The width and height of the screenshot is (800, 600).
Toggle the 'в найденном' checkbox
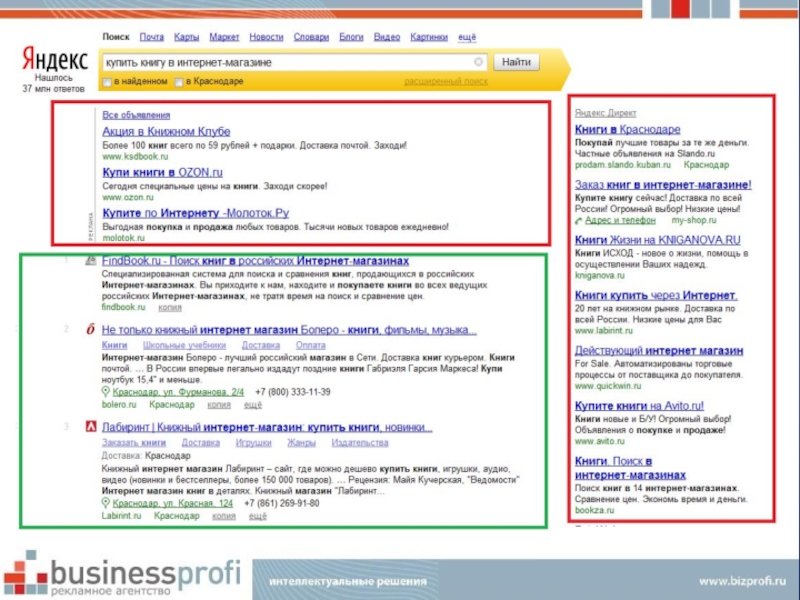107,82
